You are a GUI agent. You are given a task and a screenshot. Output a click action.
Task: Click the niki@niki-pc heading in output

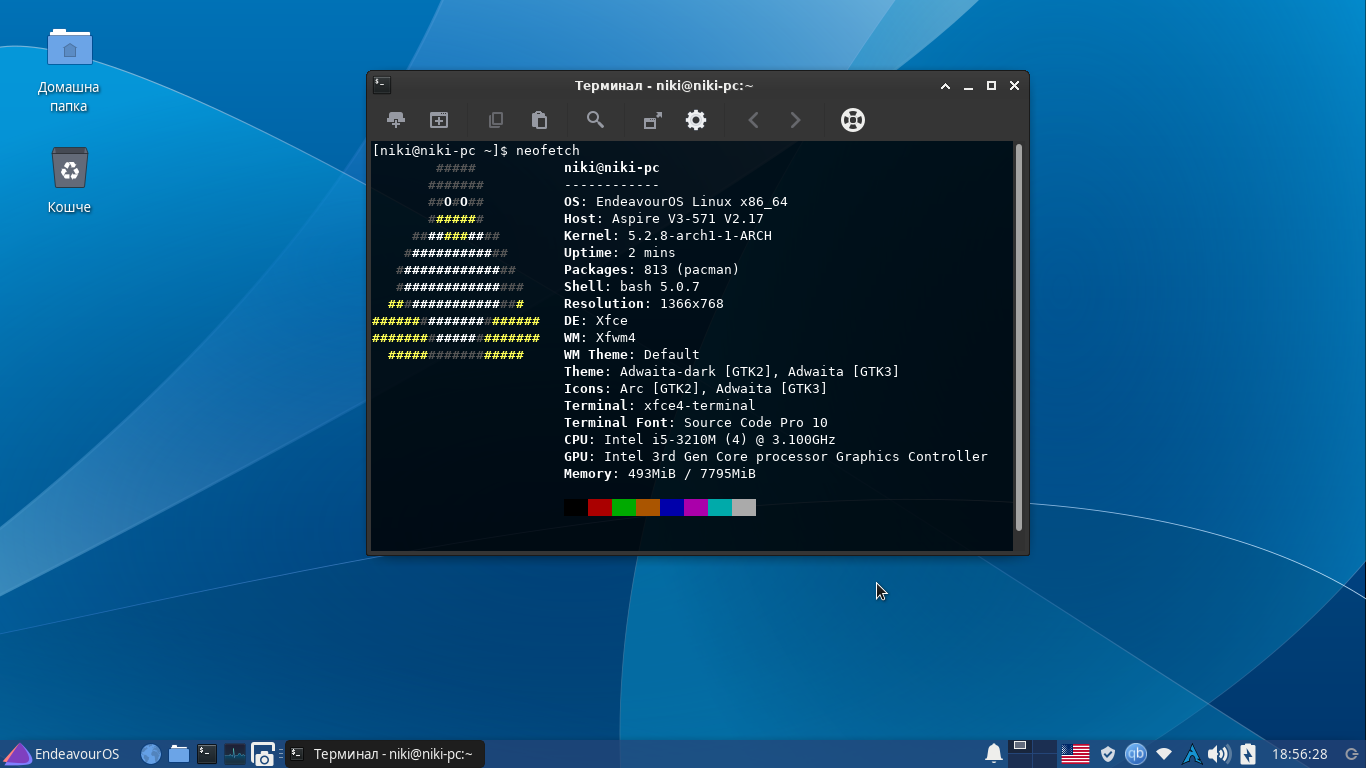tap(612, 167)
